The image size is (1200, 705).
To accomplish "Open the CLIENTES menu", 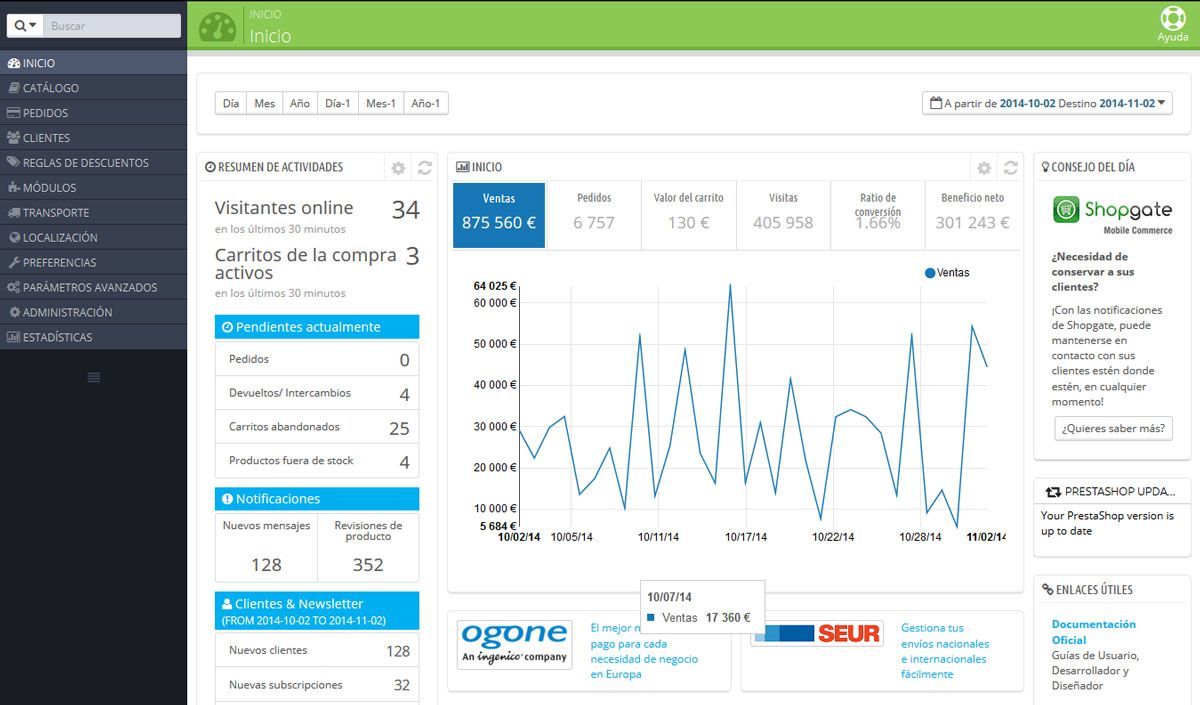I will click(93, 138).
